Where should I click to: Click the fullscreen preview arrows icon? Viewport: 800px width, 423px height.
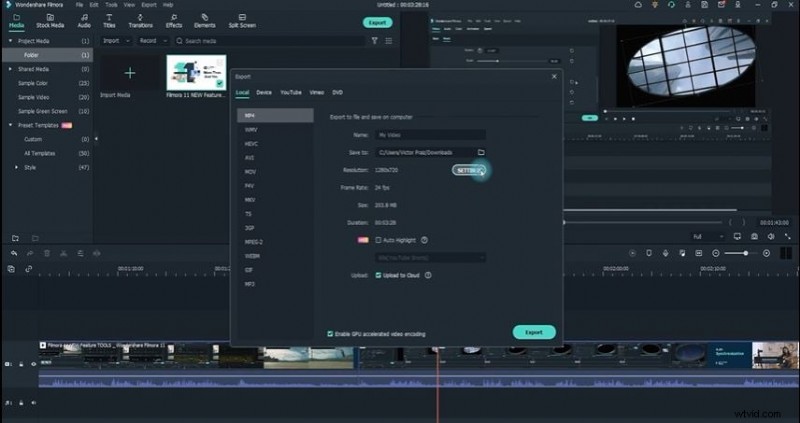(x=787, y=237)
